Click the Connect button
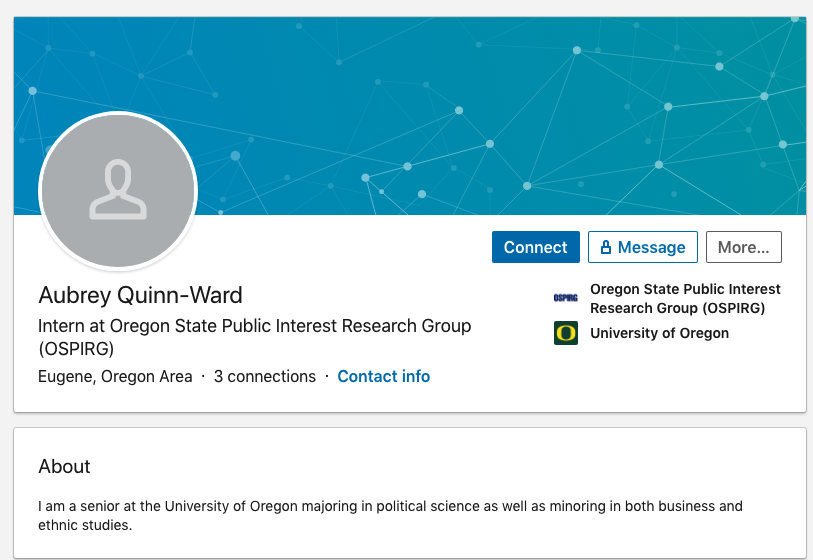Screen dimensions: 813x560 point(536,247)
